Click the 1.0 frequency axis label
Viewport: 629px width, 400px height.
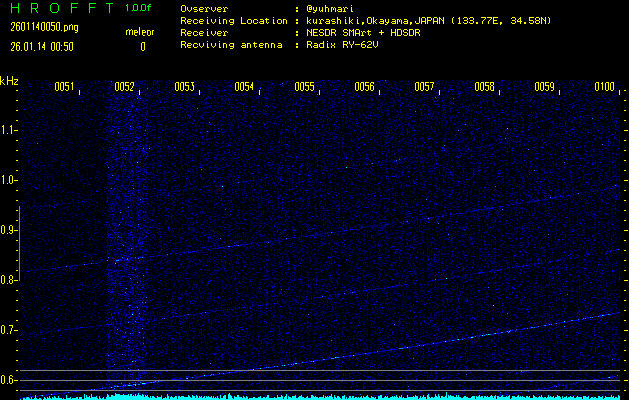point(9,180)
